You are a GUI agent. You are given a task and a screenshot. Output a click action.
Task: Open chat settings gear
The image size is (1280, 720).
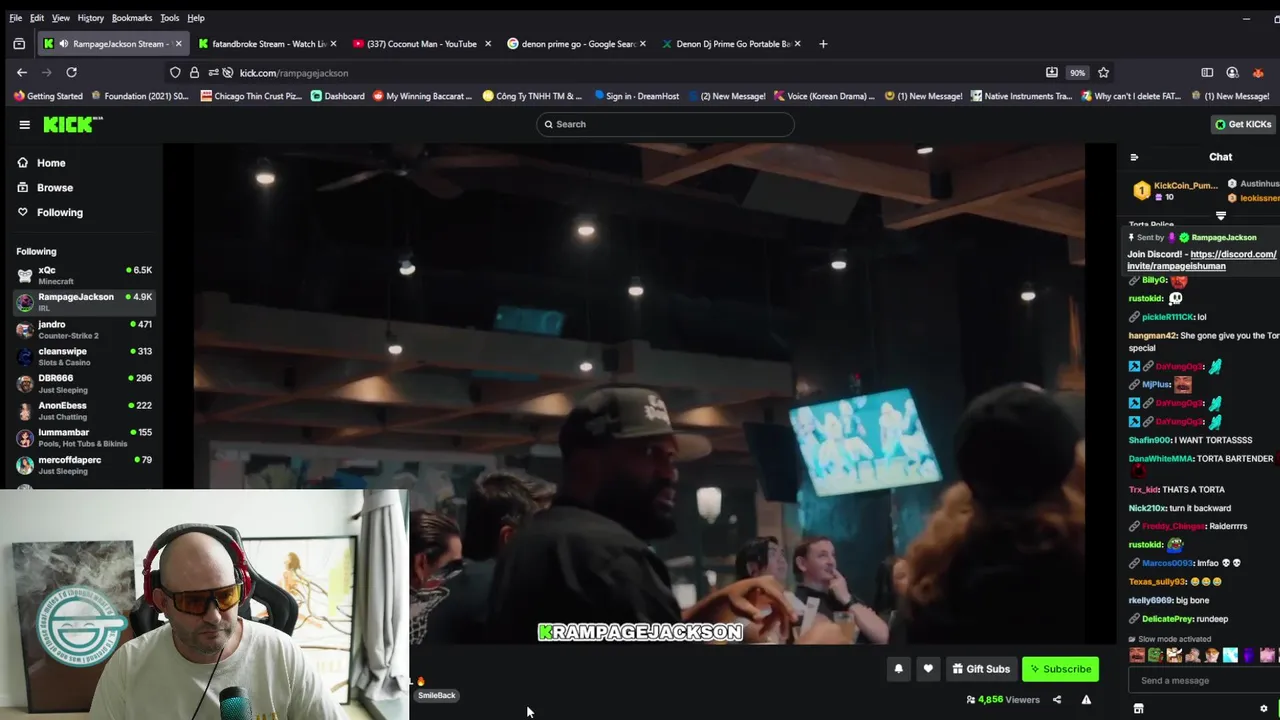[x=1264, y=709]
